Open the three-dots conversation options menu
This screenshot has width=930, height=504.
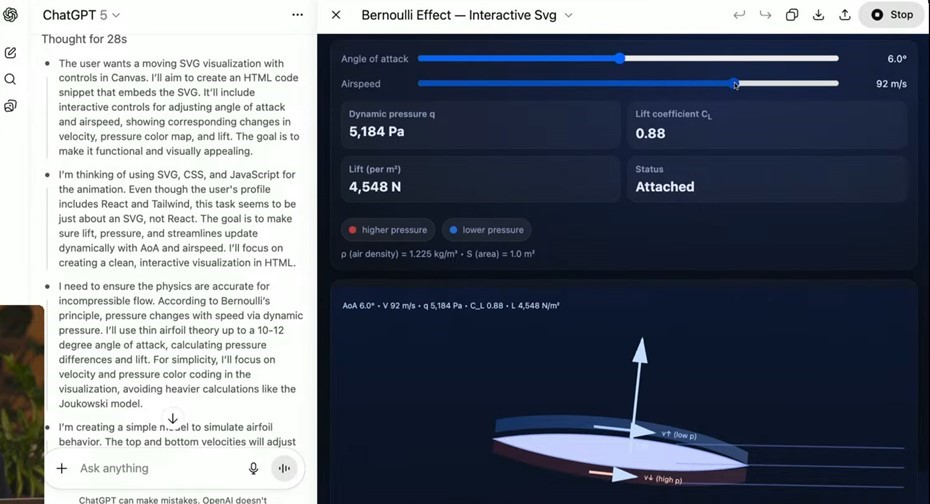(x=298, y=15)
